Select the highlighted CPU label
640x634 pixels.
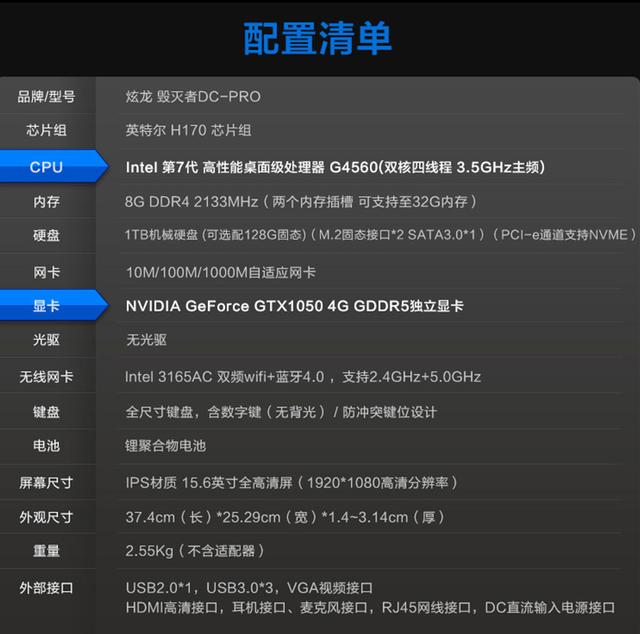pyautogui.click(x=46, y=167)
